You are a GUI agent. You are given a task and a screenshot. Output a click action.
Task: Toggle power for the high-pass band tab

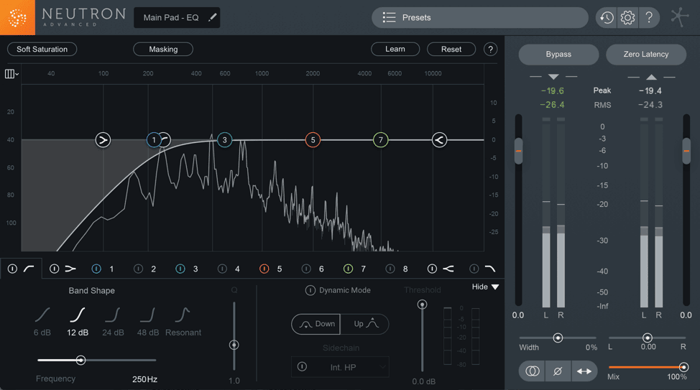pyautogui.click(x=12, y=269)
